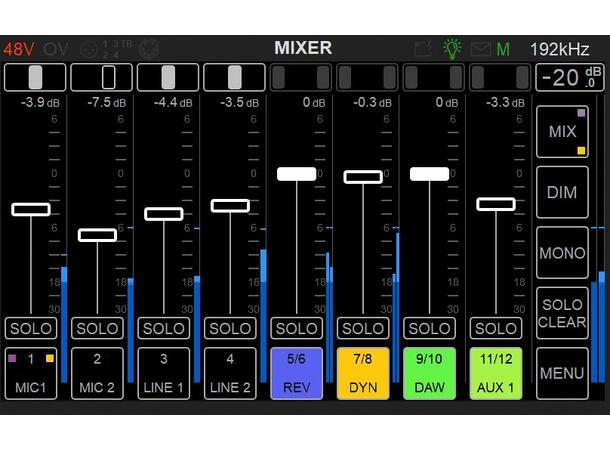Click the -4.4 dB value above LINE 1 fader

[173, 103]
